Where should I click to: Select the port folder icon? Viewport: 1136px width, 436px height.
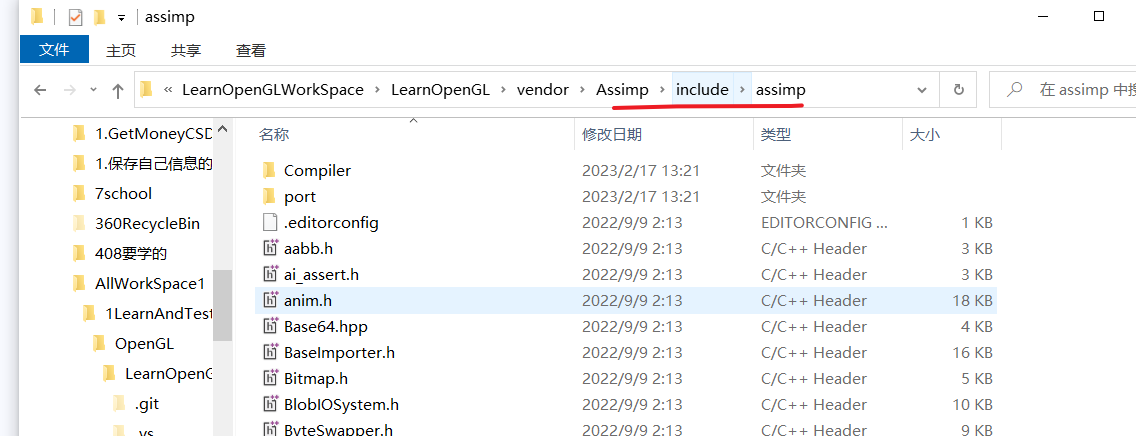pyautogui.click(x=270, y=196)
